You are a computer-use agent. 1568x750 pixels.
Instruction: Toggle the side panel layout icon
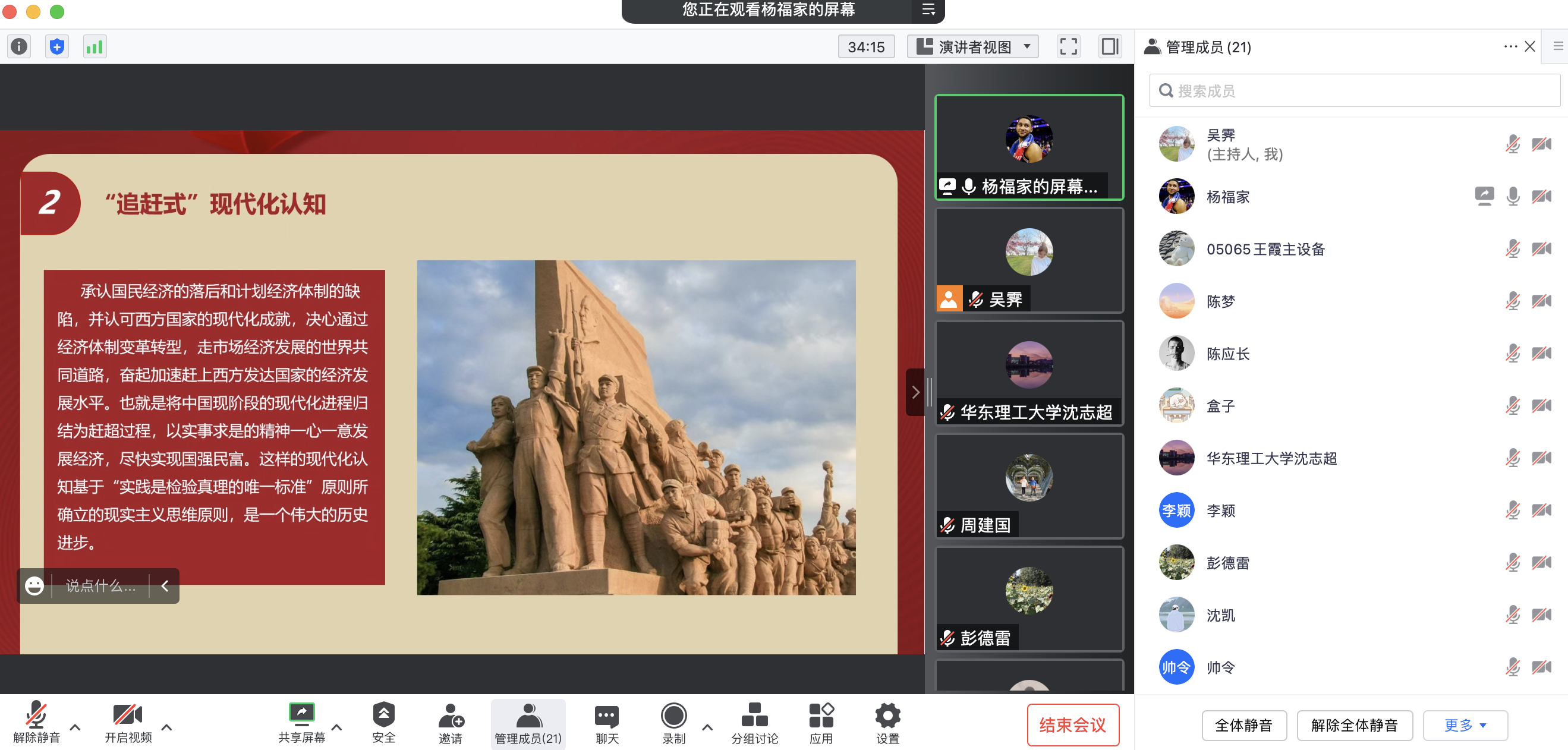point(1110,46)
